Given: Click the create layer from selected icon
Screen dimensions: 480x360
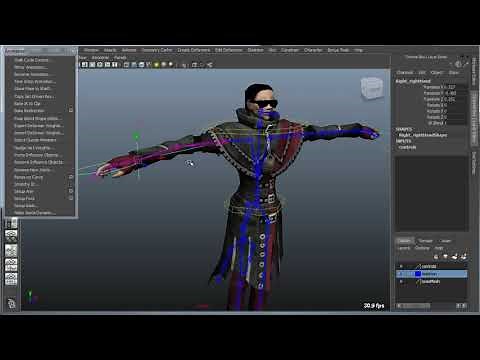Looking at the screenshot, I should [464, 257].
